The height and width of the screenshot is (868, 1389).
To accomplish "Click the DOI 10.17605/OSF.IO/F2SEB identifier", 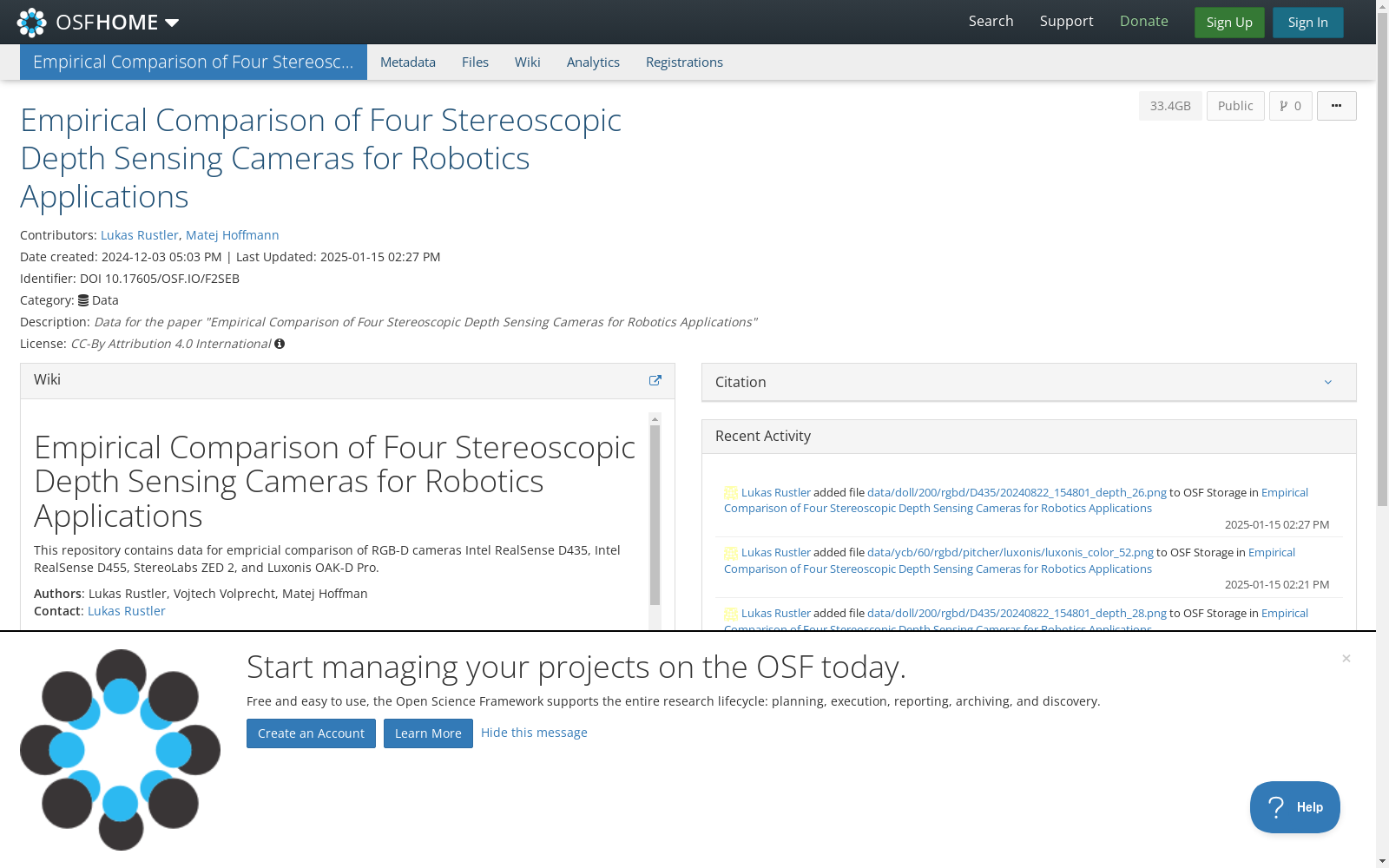I will [160, 279].
